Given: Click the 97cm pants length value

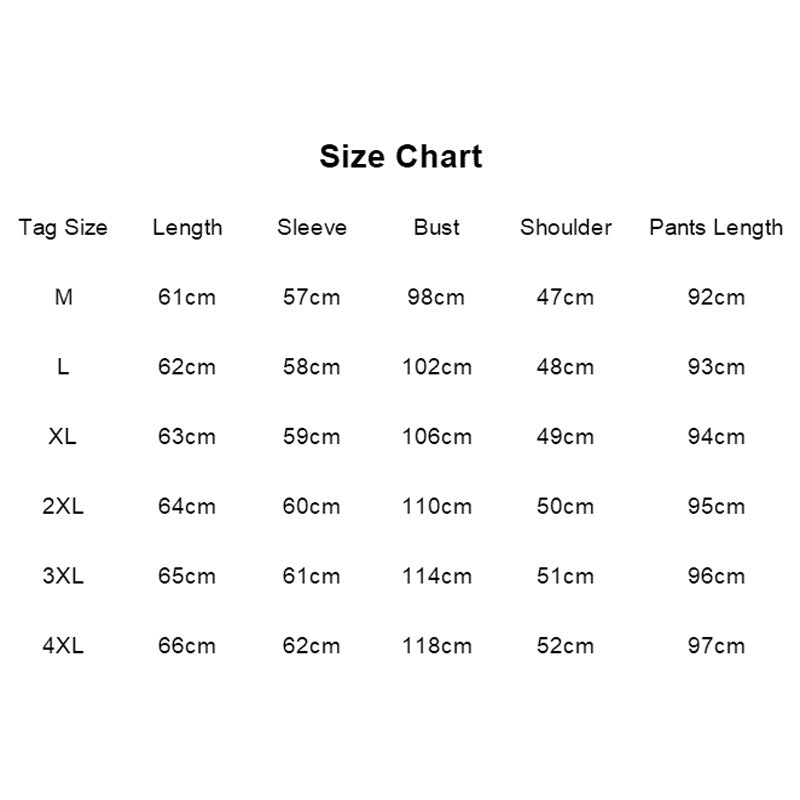Looking at the screenshot, I should (x=716, y=645).
